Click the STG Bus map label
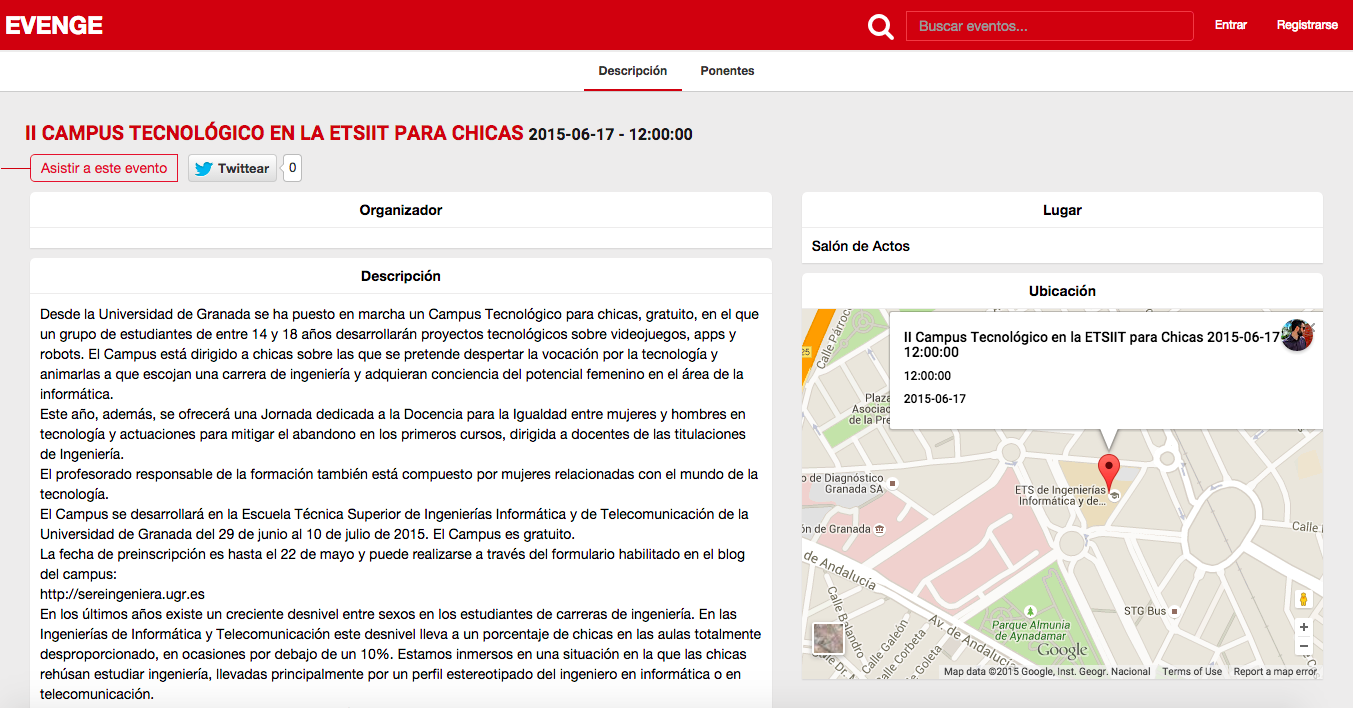 click(x=1145, y=610)
